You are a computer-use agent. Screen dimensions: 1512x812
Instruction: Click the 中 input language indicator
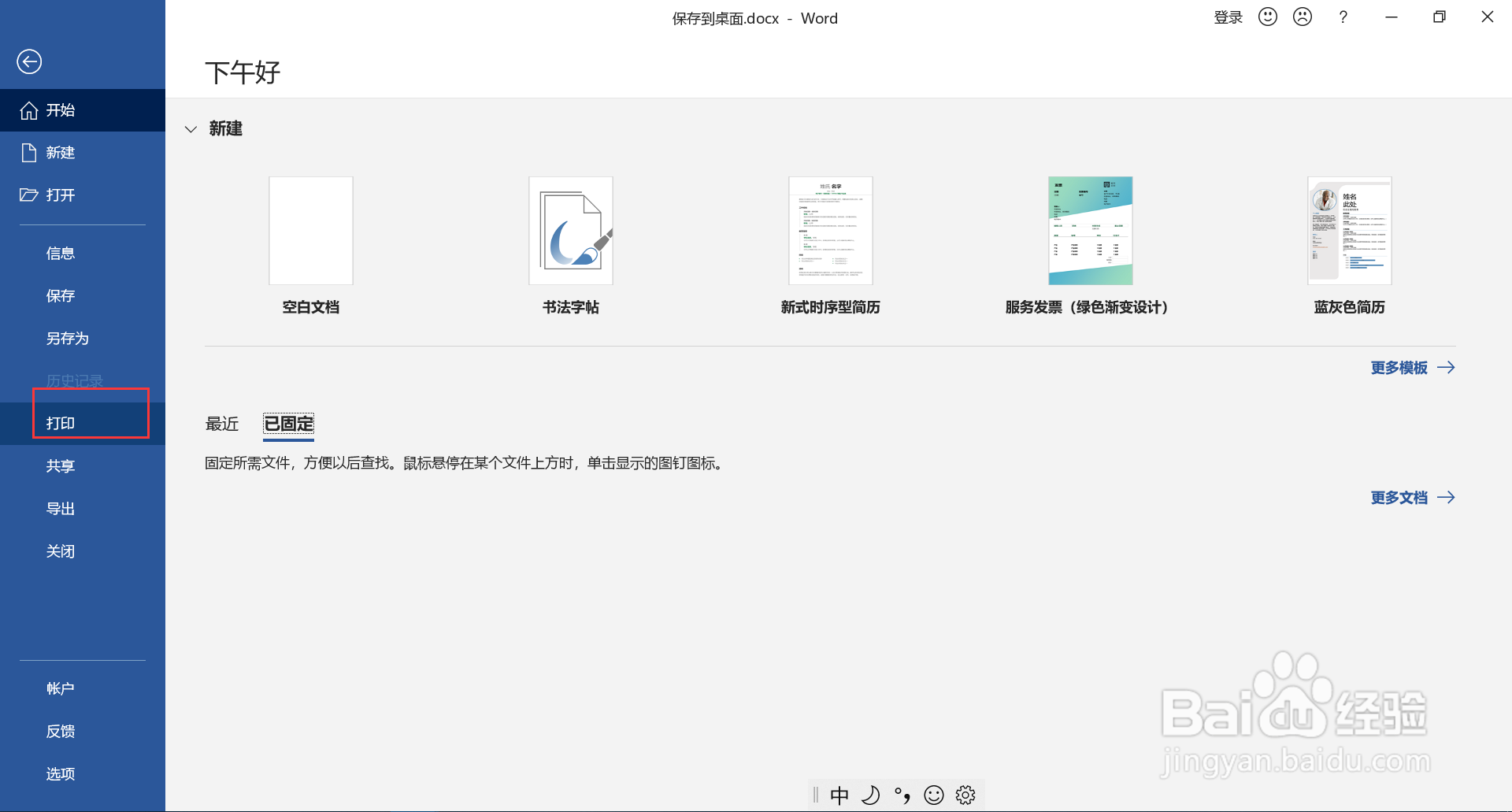(839, 795)
